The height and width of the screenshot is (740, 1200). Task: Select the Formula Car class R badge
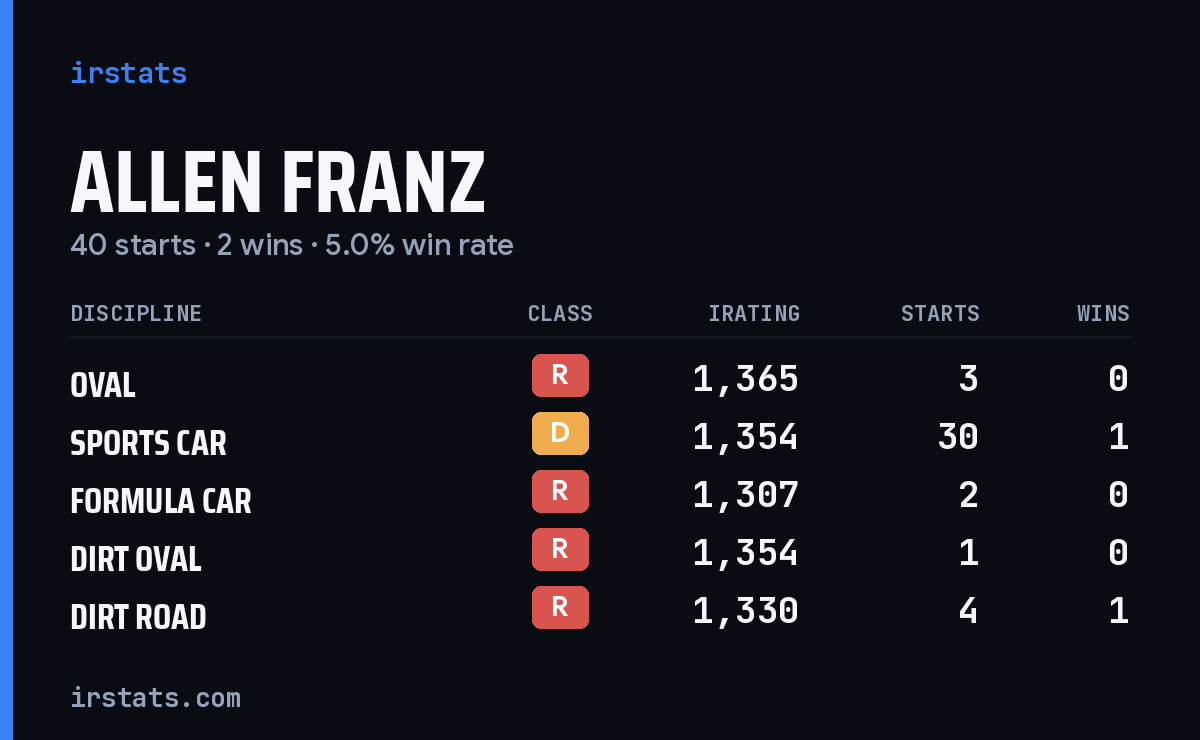tap(560, 491)
